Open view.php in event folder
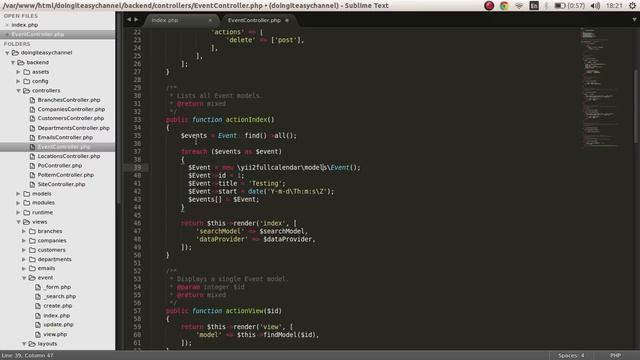640x360 pixels. coord(55,334)
